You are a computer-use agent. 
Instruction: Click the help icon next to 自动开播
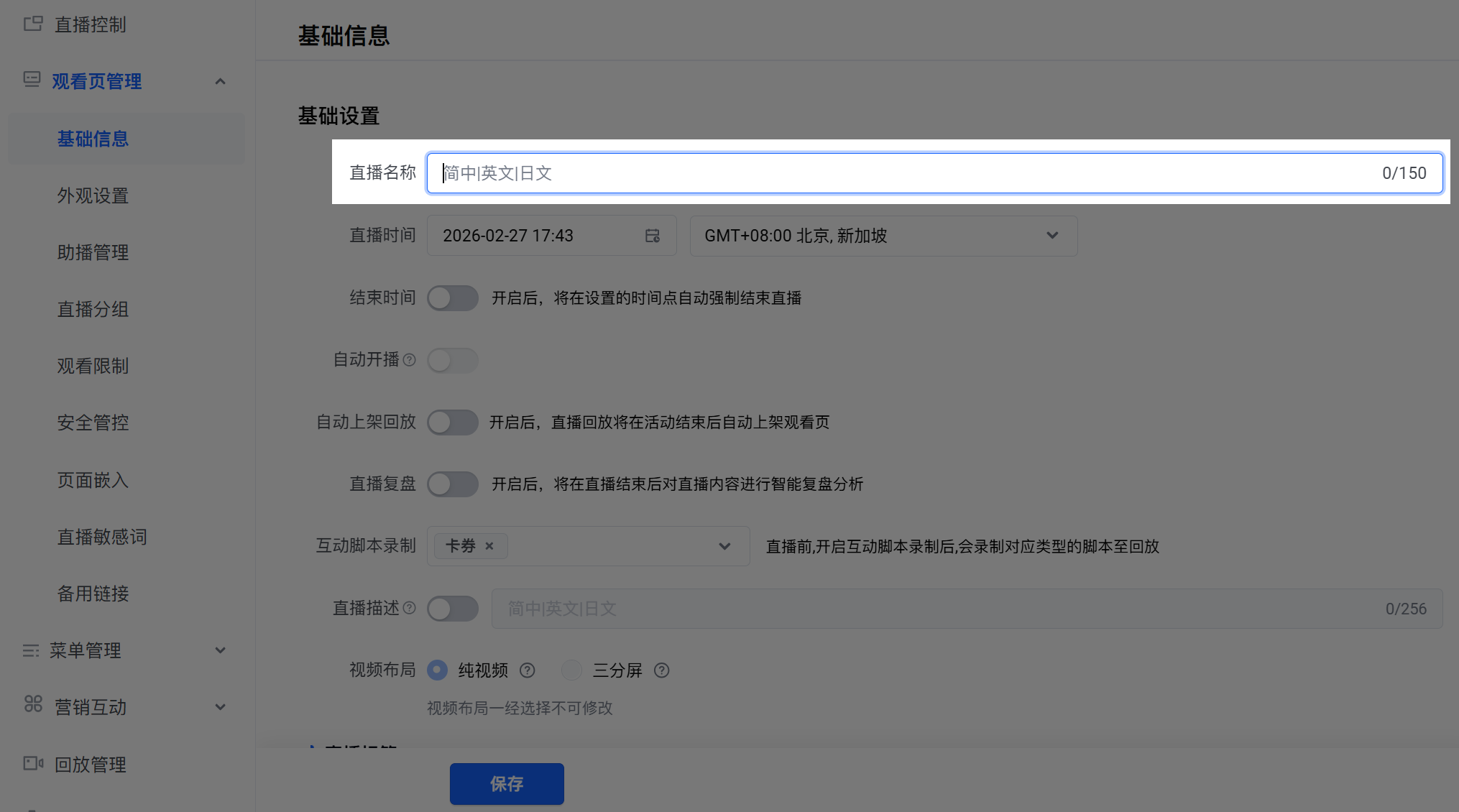[x=410, y=359]
